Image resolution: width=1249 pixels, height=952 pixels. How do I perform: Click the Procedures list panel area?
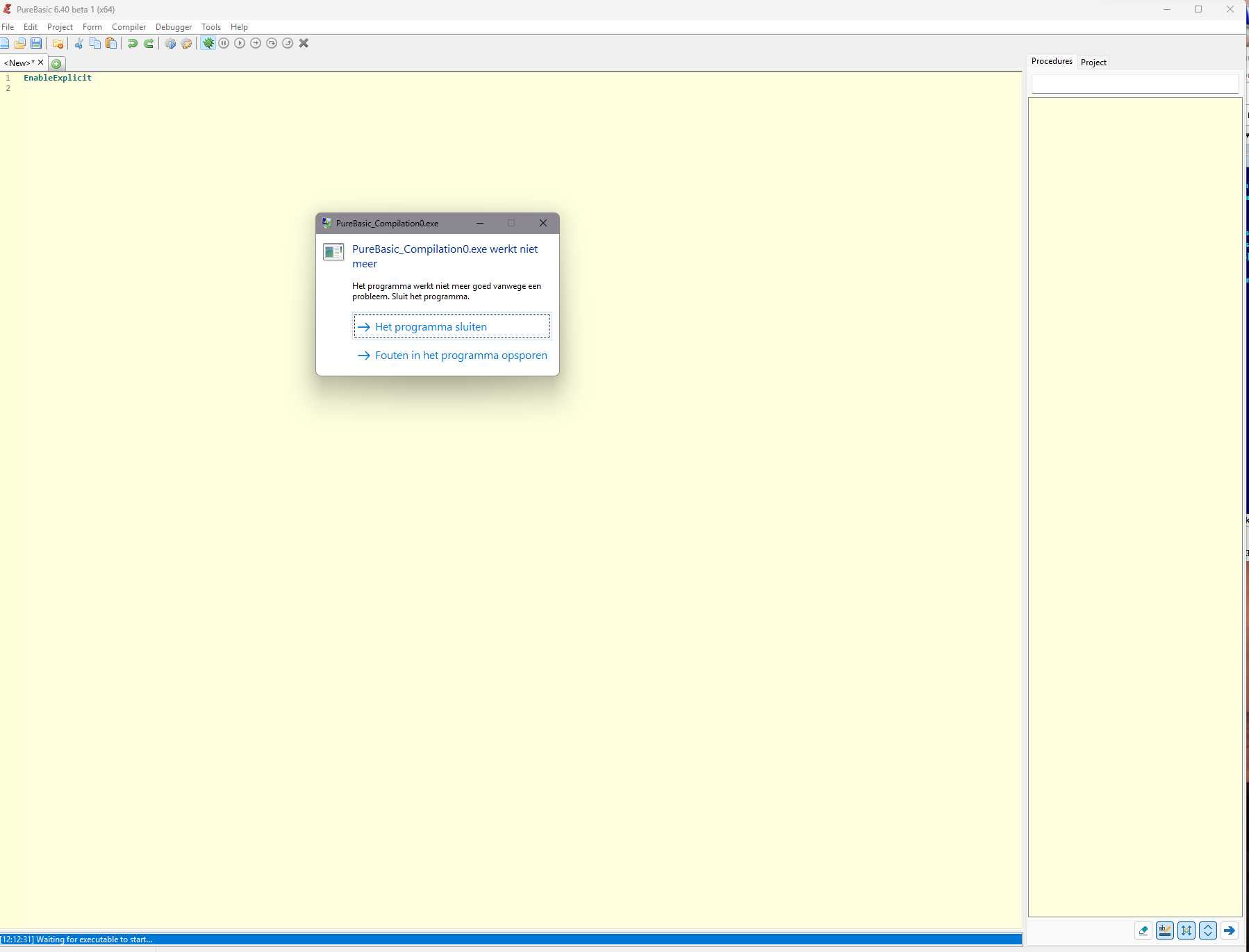pos(1134,507)
